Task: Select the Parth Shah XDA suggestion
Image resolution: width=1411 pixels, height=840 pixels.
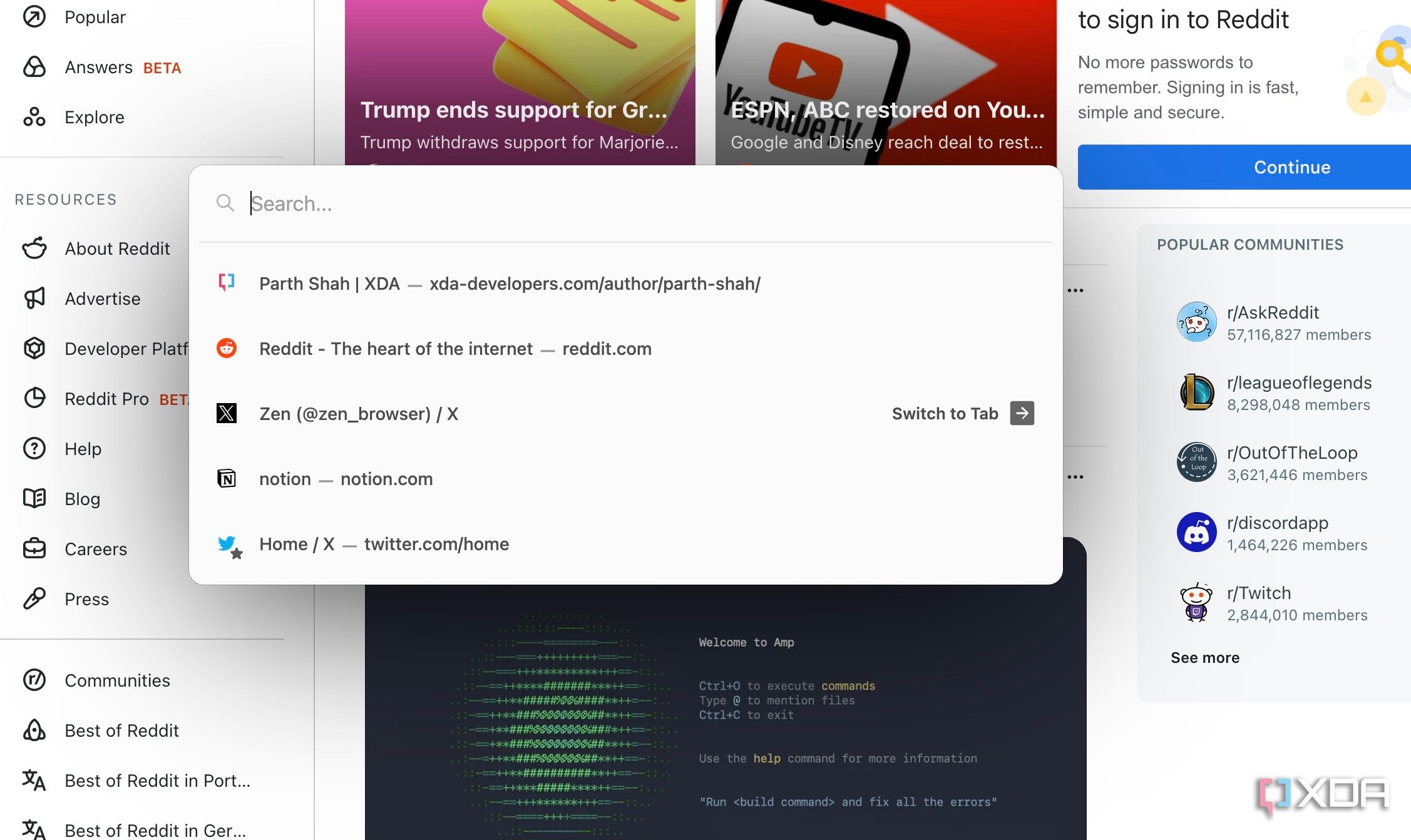Action: [x=510, y=284]
